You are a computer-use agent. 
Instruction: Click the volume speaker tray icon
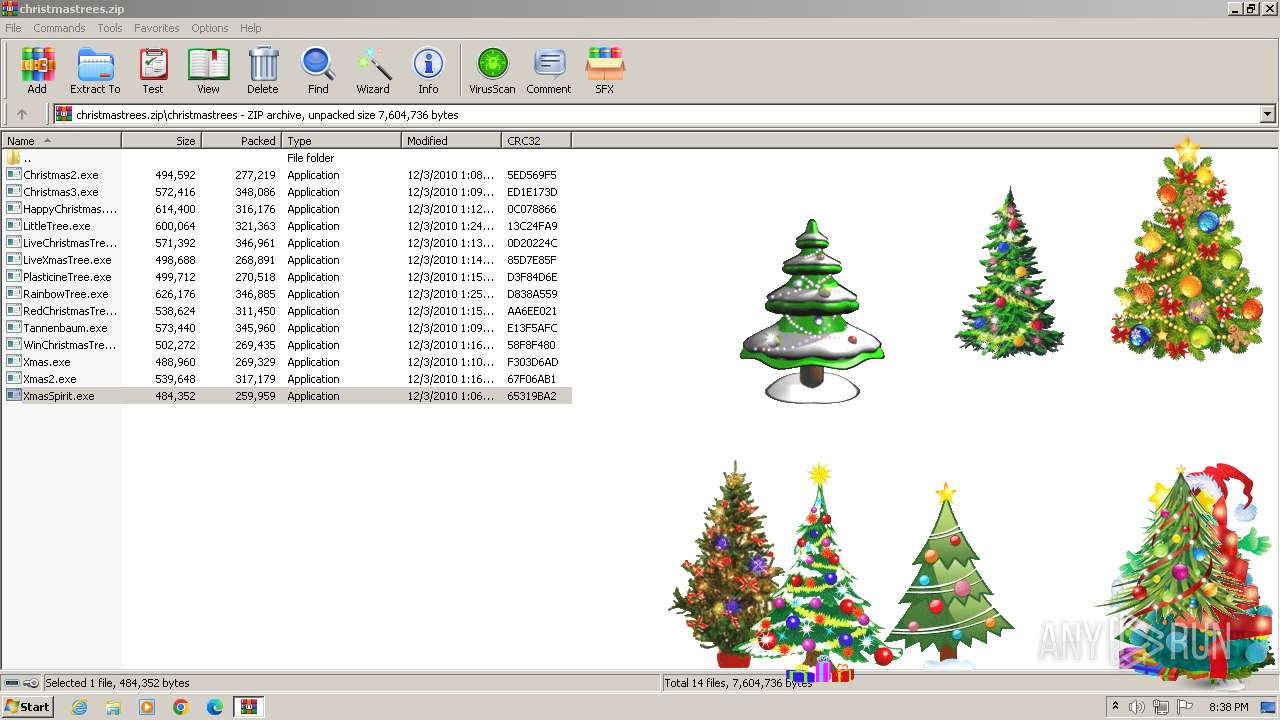[1137, 707]
